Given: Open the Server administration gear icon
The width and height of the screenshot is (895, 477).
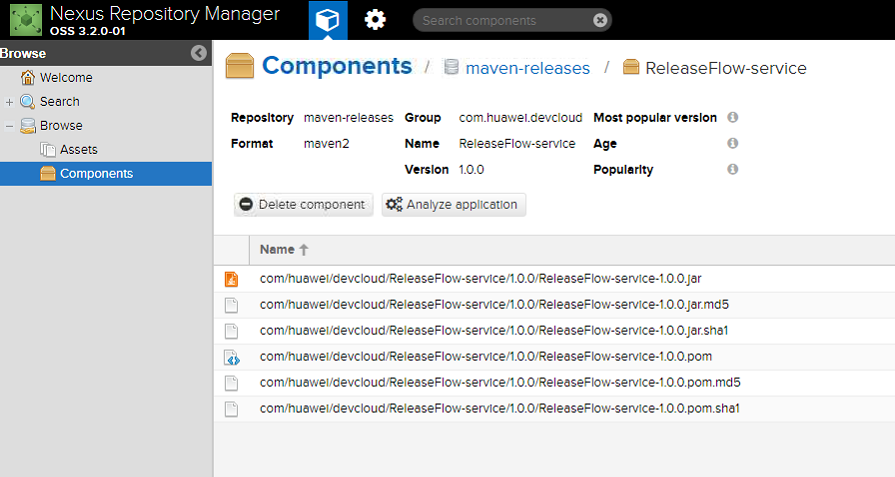Looking at the screenshot, I should point(375,20).
